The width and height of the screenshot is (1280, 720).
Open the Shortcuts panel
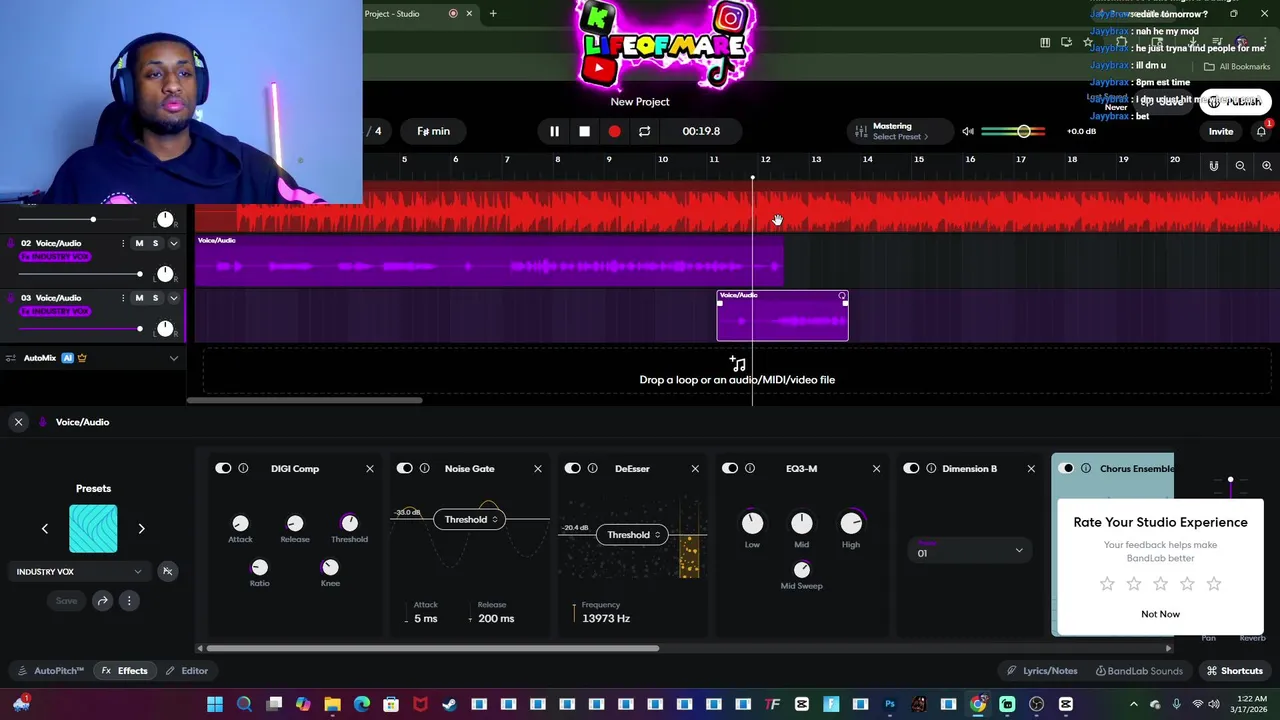click(x=1234, y=671)
